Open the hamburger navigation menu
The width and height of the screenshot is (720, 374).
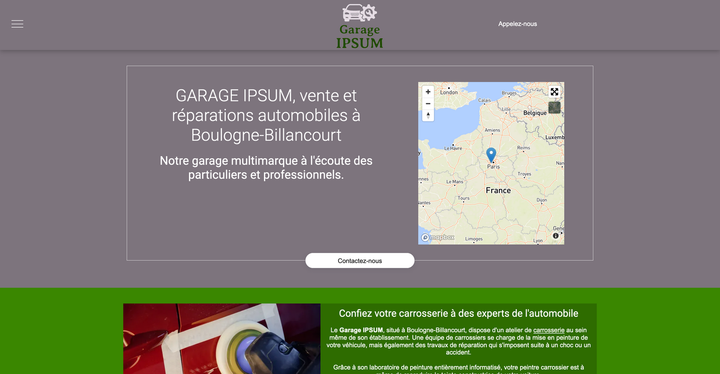point(17,24)
